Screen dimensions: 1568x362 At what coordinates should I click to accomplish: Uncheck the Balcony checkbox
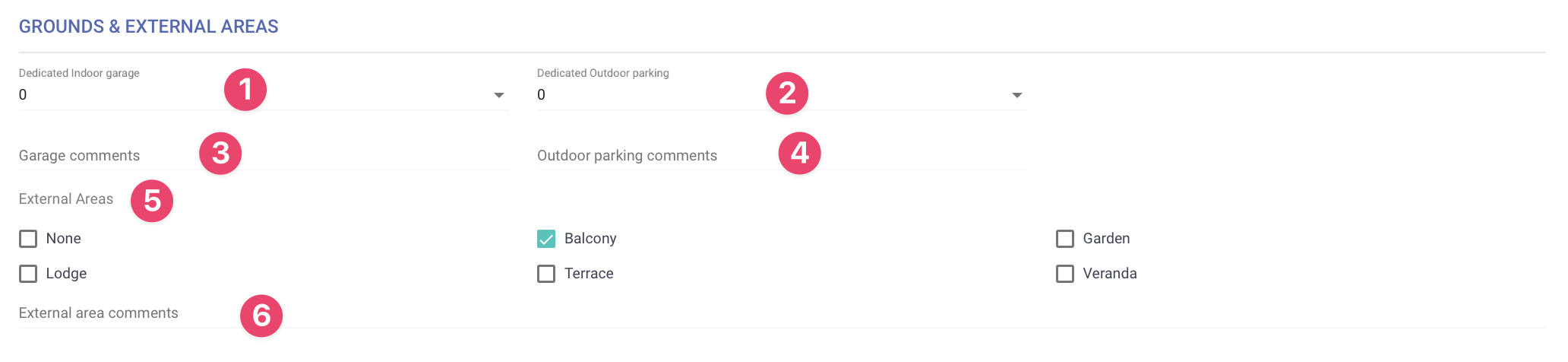pos(546,239)
